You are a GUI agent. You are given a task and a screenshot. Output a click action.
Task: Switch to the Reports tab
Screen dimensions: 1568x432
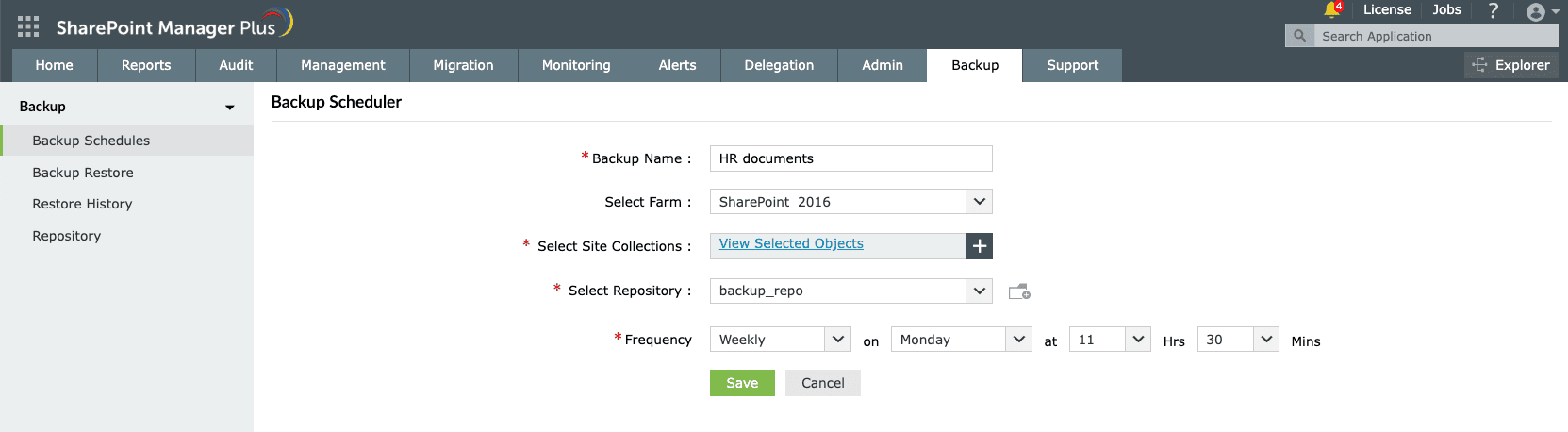click(146, 65)
